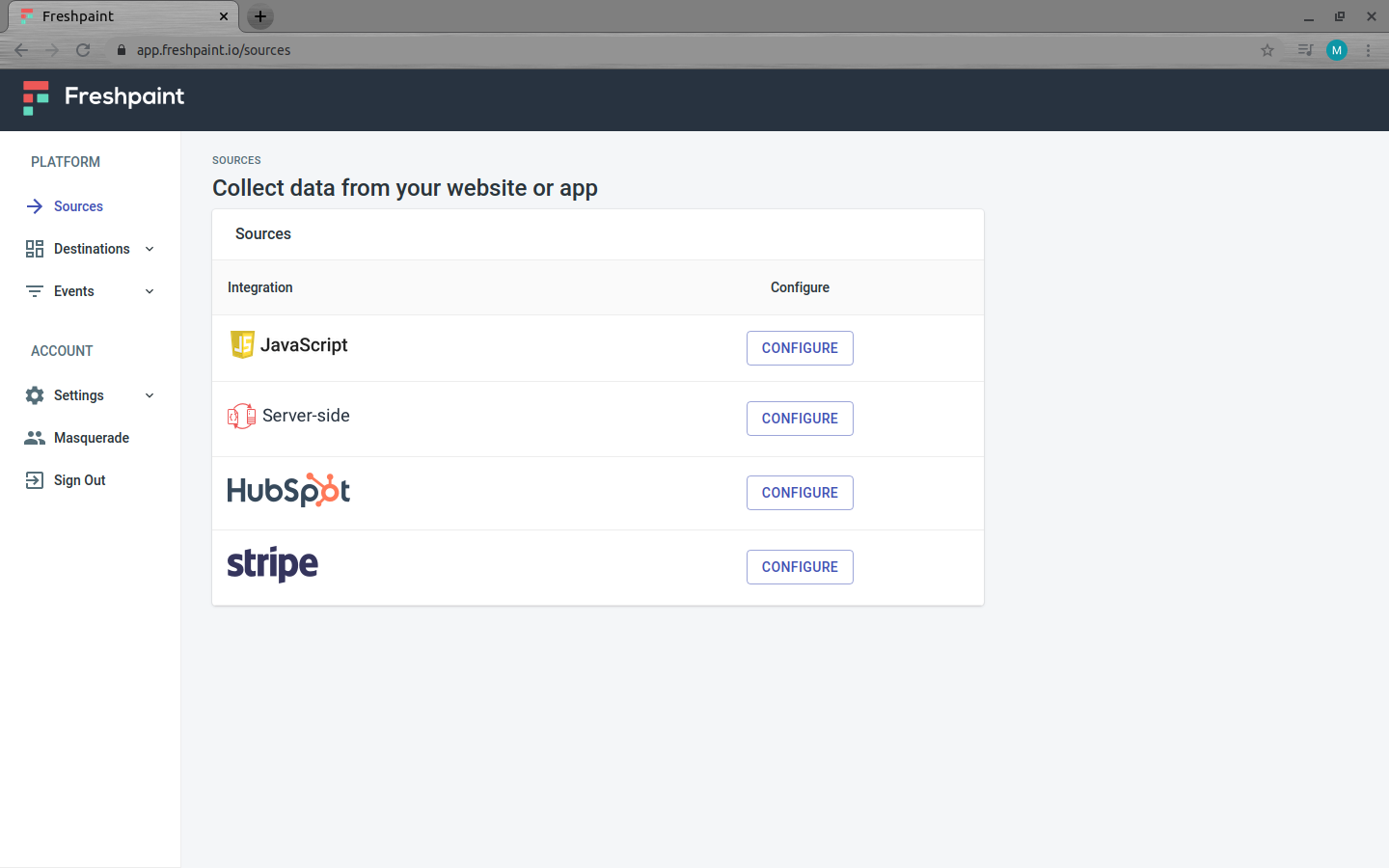The height and width of the screenshot is (868, 1389).
Task: Go back using the browser back arrow
Action: [x=21, y=50]
